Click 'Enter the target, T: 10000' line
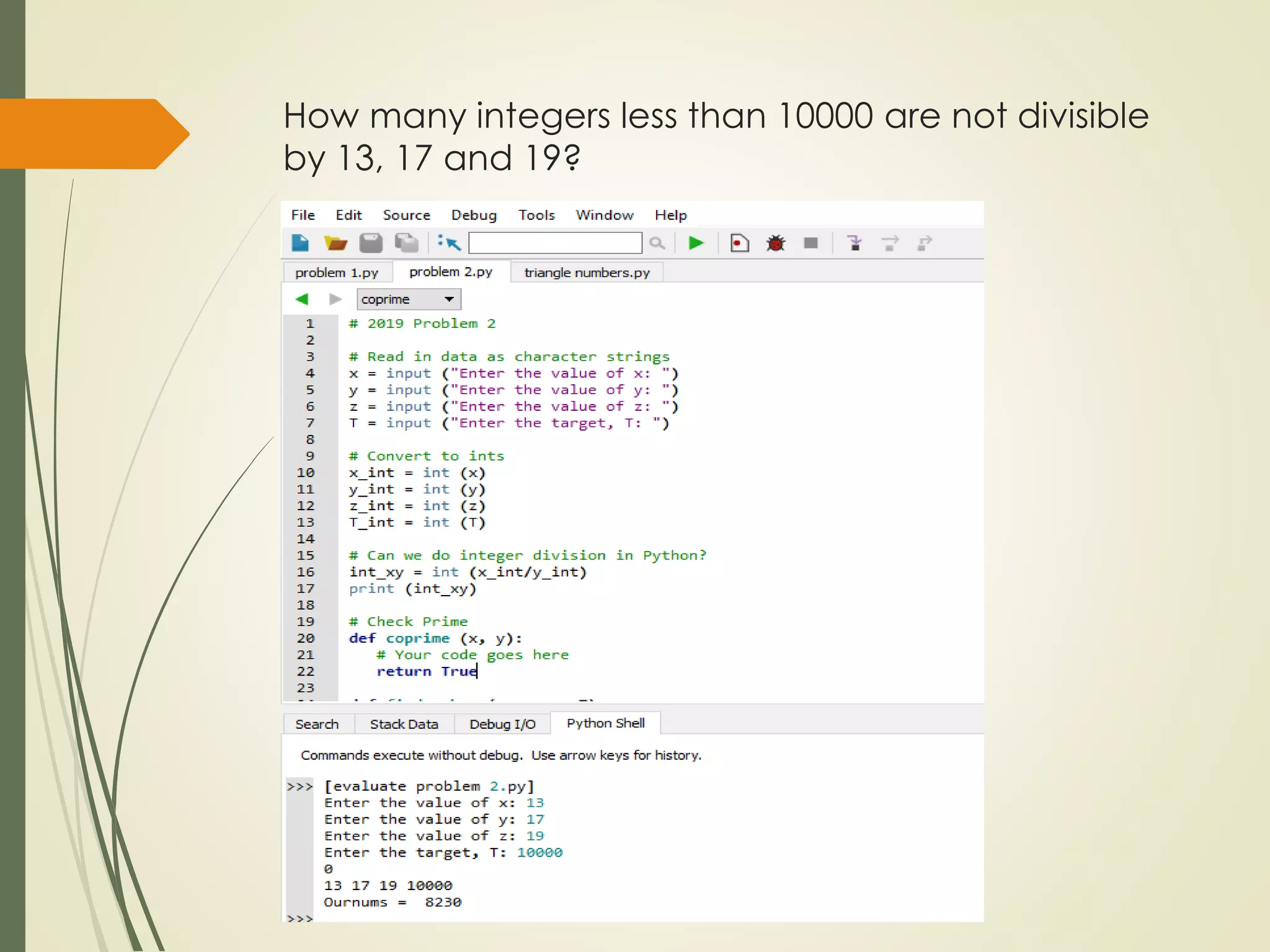Viewport: 1270px width, 952px height. tap(443, 853)
